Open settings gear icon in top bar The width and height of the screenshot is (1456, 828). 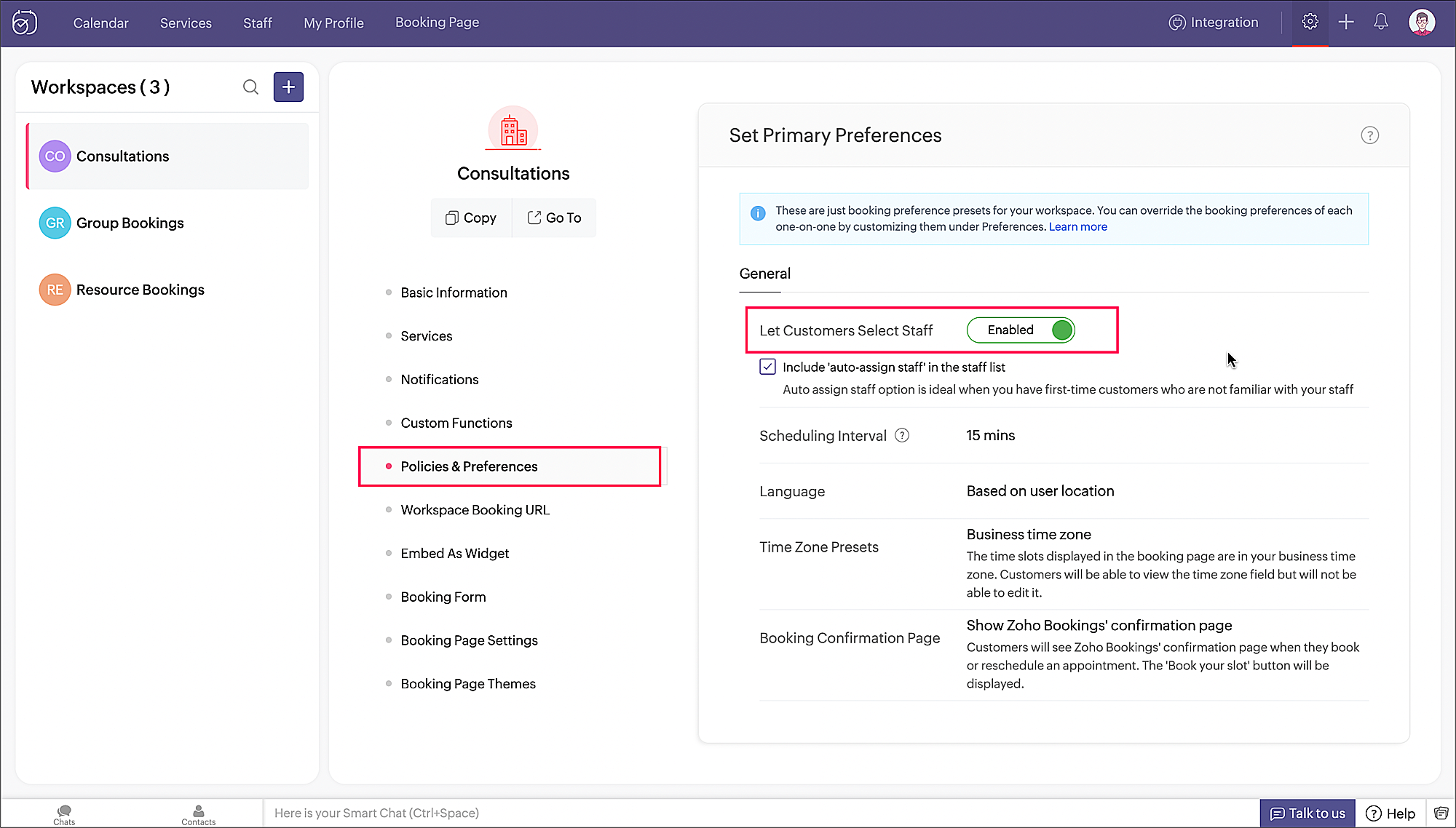coord(1310,22)
